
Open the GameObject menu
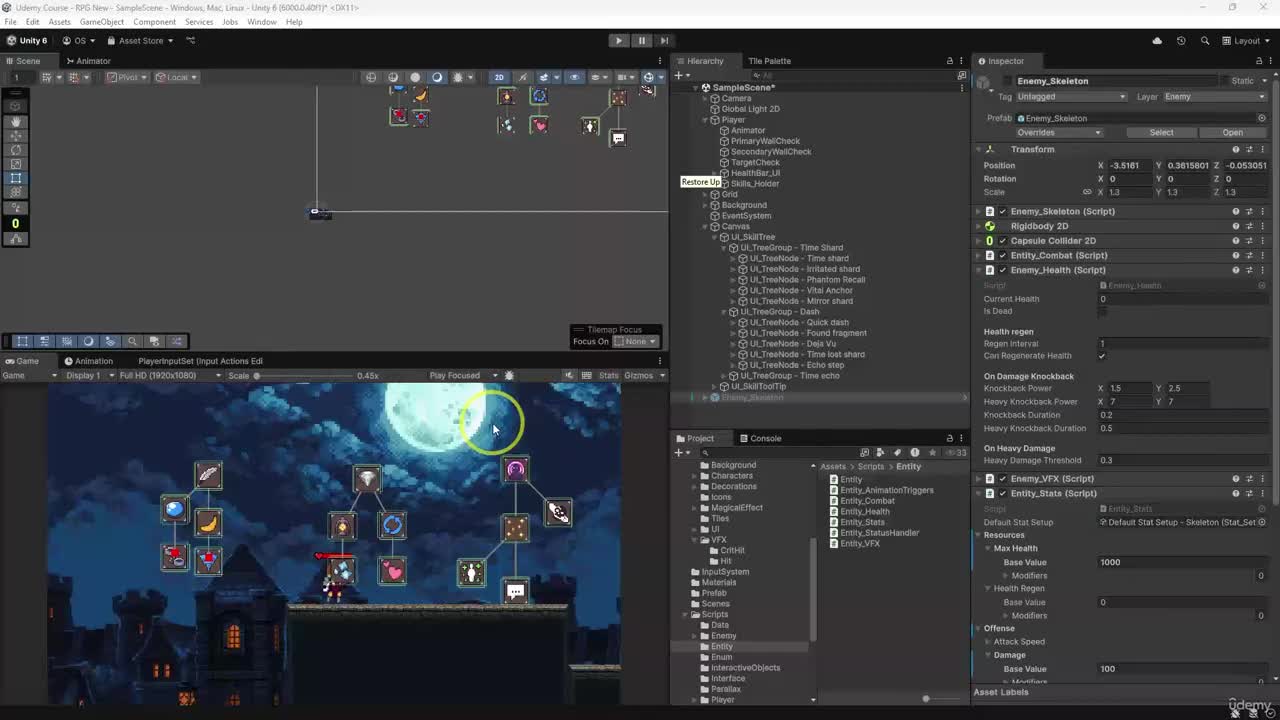(102, 22)
